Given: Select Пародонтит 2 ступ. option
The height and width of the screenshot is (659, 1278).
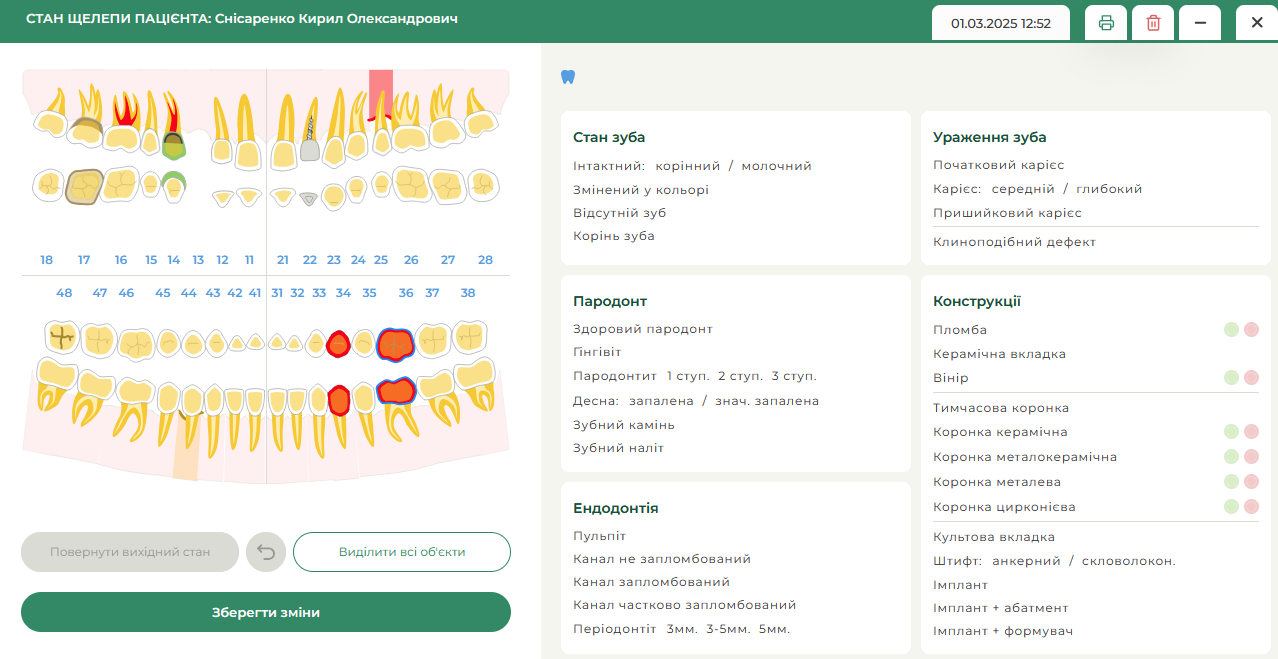Looking at the screenshot, I should point(740,376).
